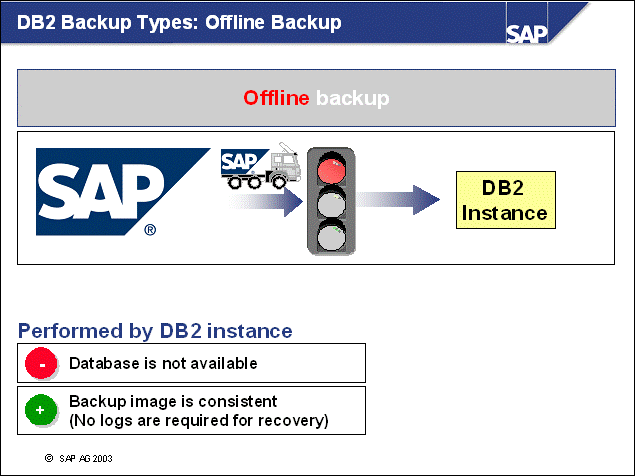Click the "SAP AG 2003" copyright notice
Screen dimensions: 635x476
pyautogui.click(x=91, y=457)
